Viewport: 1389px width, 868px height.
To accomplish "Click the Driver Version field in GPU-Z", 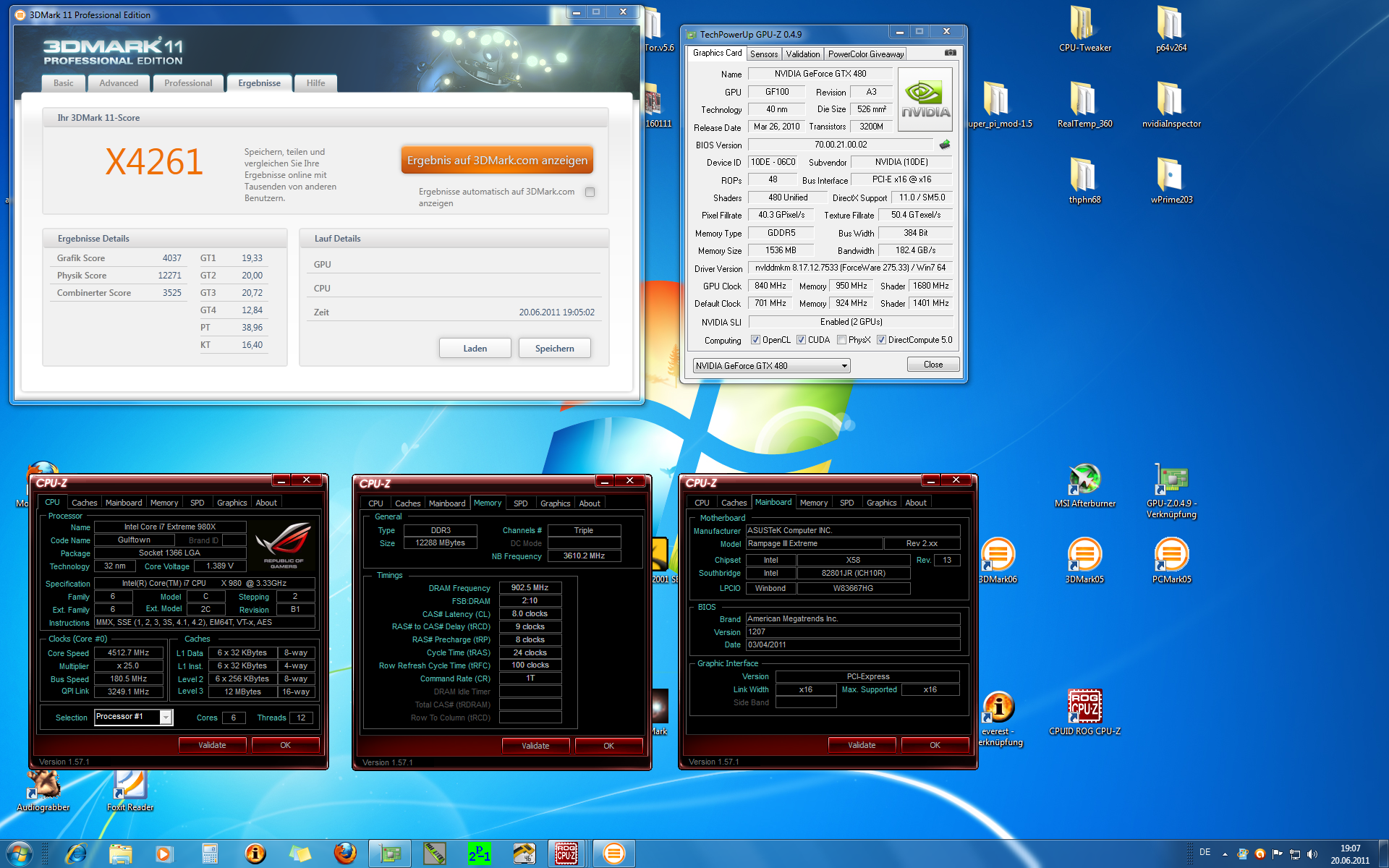I will tap(850, 268).
